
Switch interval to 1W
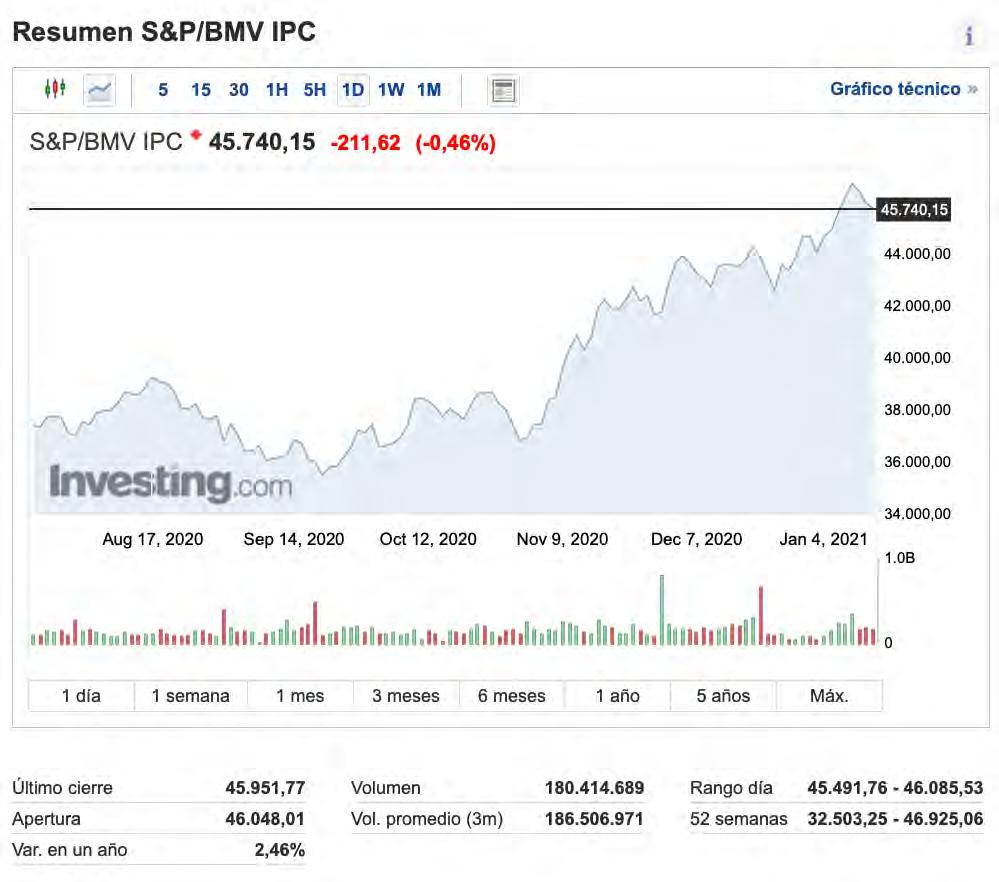(391, 90)
